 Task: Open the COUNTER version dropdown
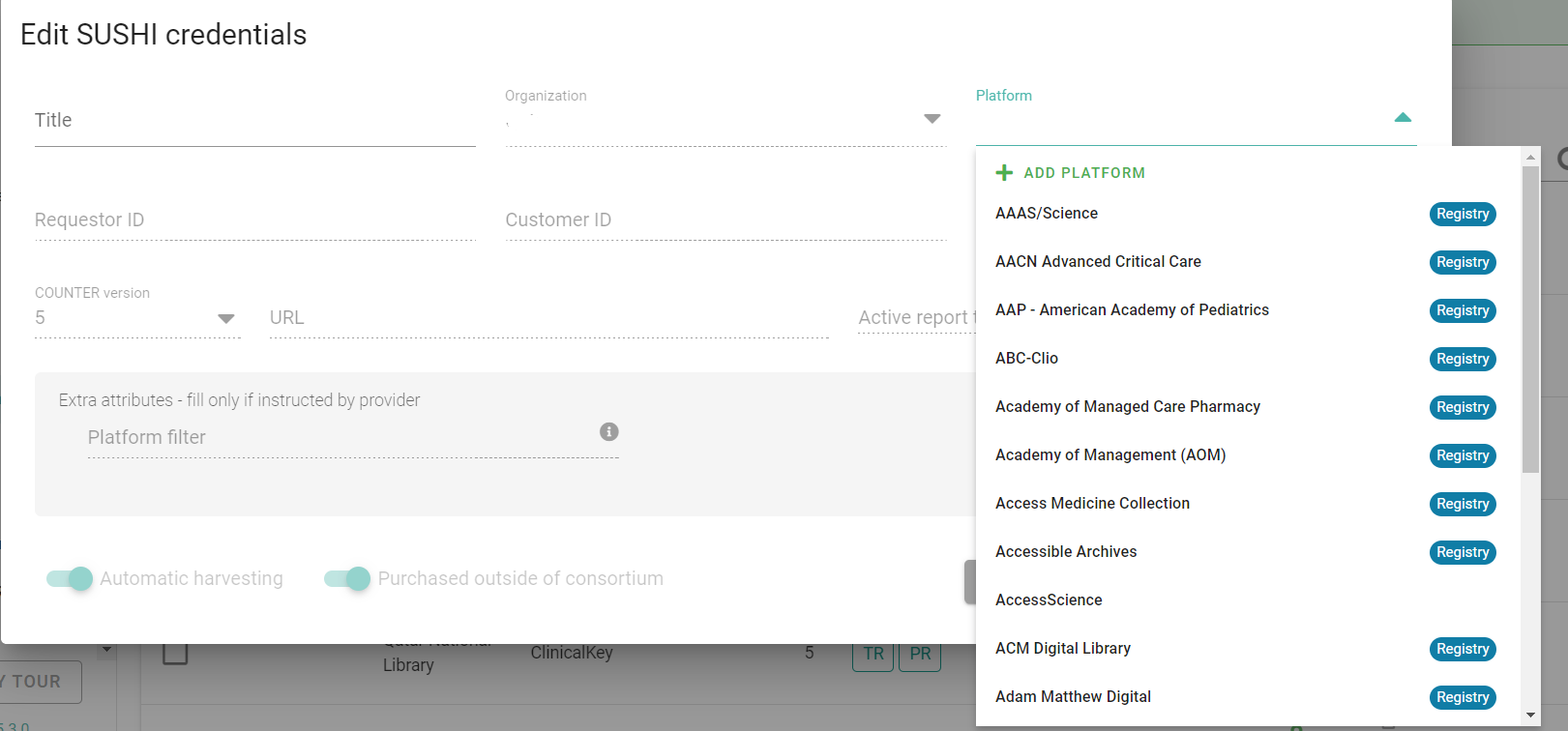pyautogui.click(x=226, y=318)
